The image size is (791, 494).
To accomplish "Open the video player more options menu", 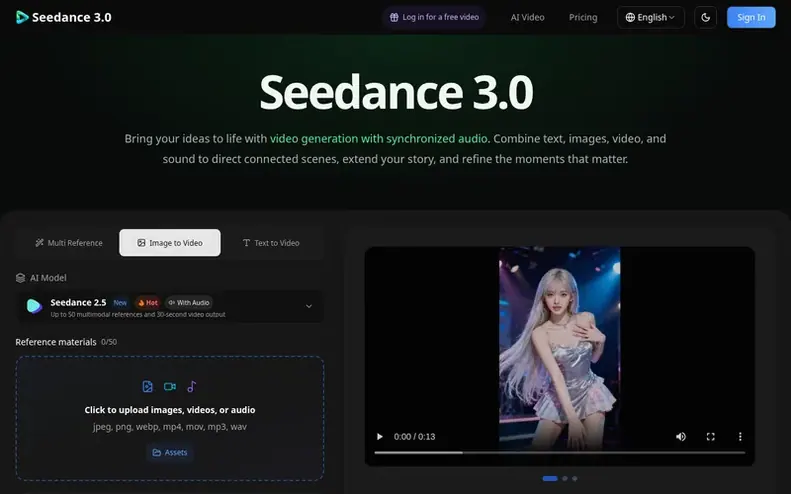I will (740, 436).
